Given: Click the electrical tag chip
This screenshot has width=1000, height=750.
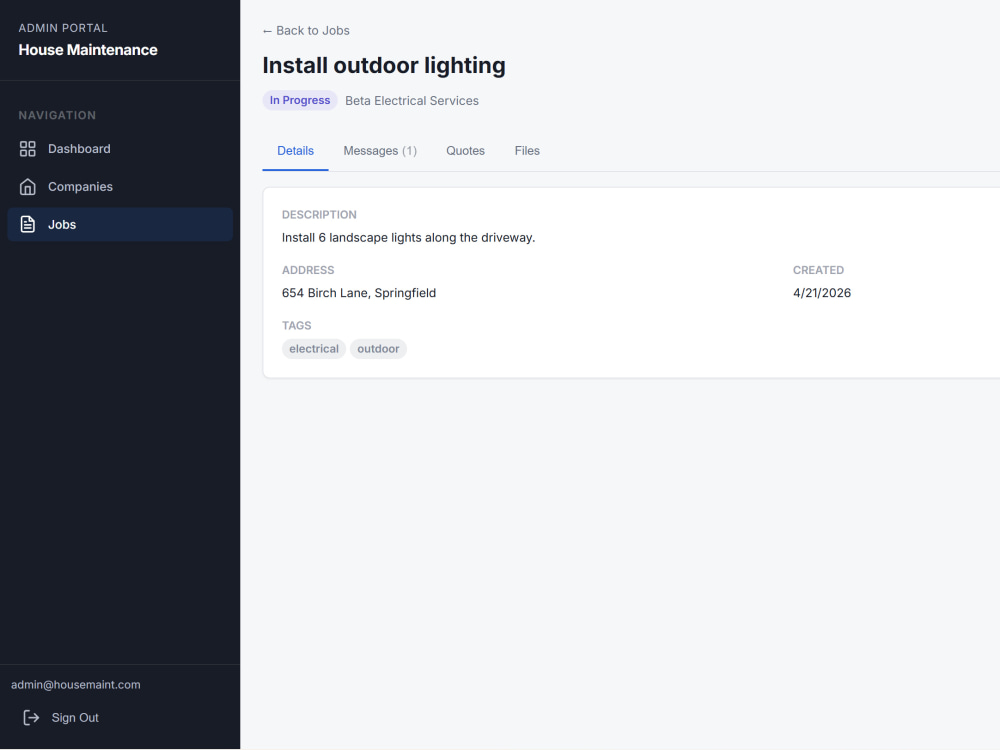Looking at the screenshot, I should coord(314,349).
